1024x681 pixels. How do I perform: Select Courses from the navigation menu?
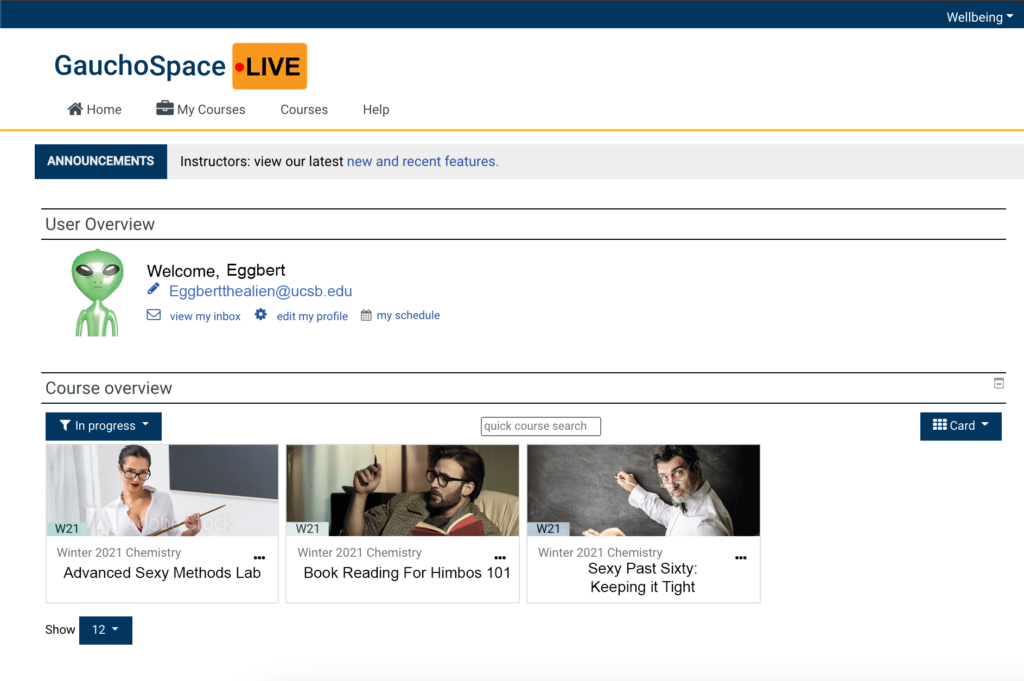[304, 109]
